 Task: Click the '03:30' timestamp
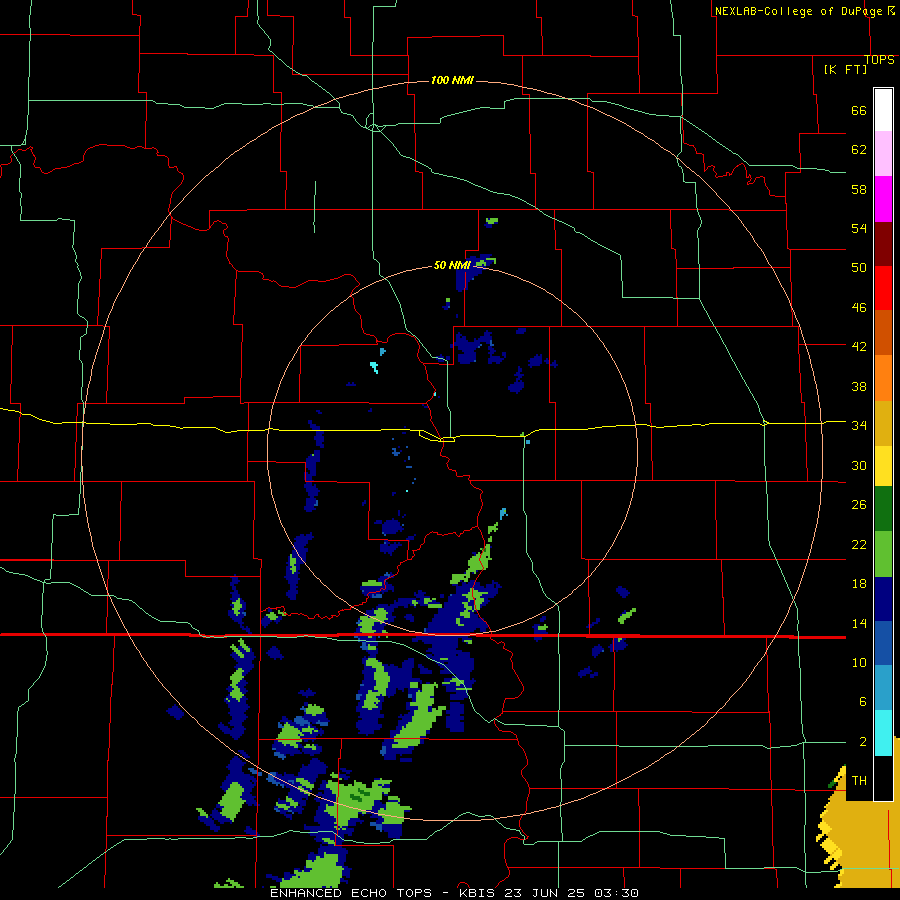616,893
